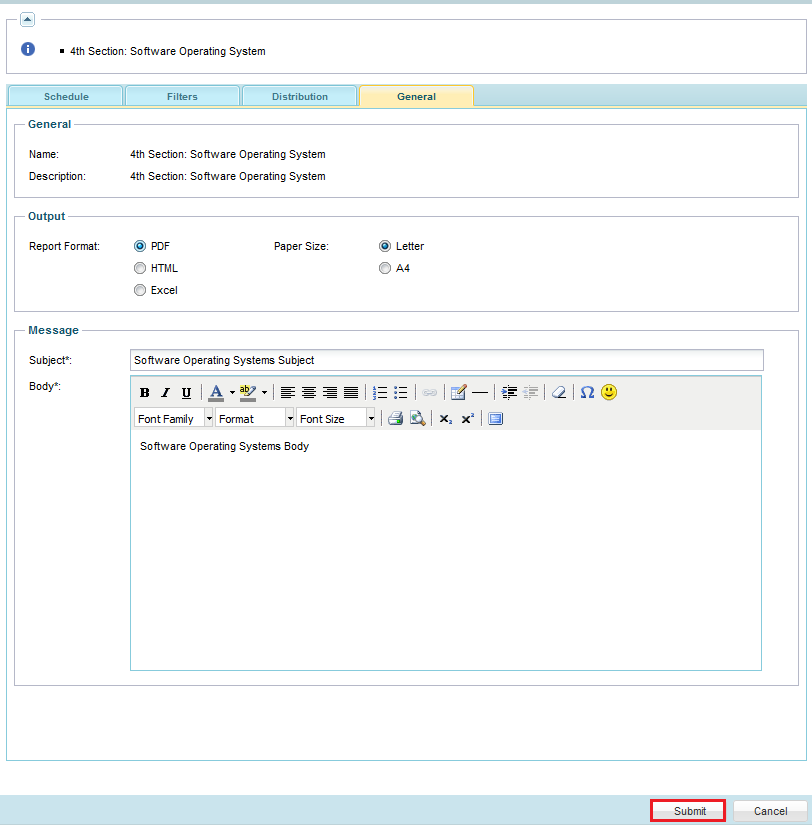Expand the Font Size dropdown
This screenshot has width=812, height=825.
336,419
